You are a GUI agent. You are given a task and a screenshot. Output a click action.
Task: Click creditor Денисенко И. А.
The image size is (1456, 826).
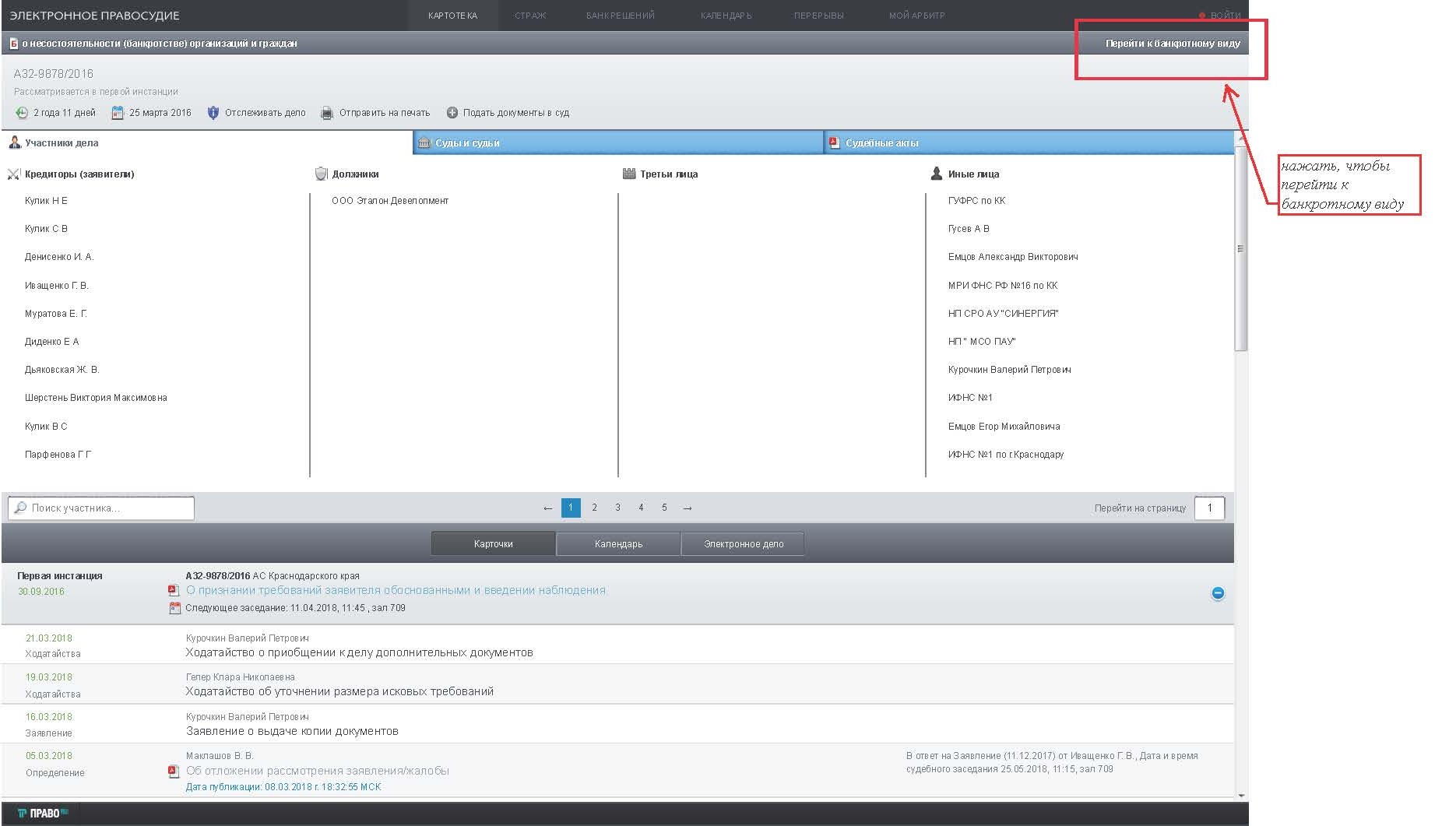point(59,257)
